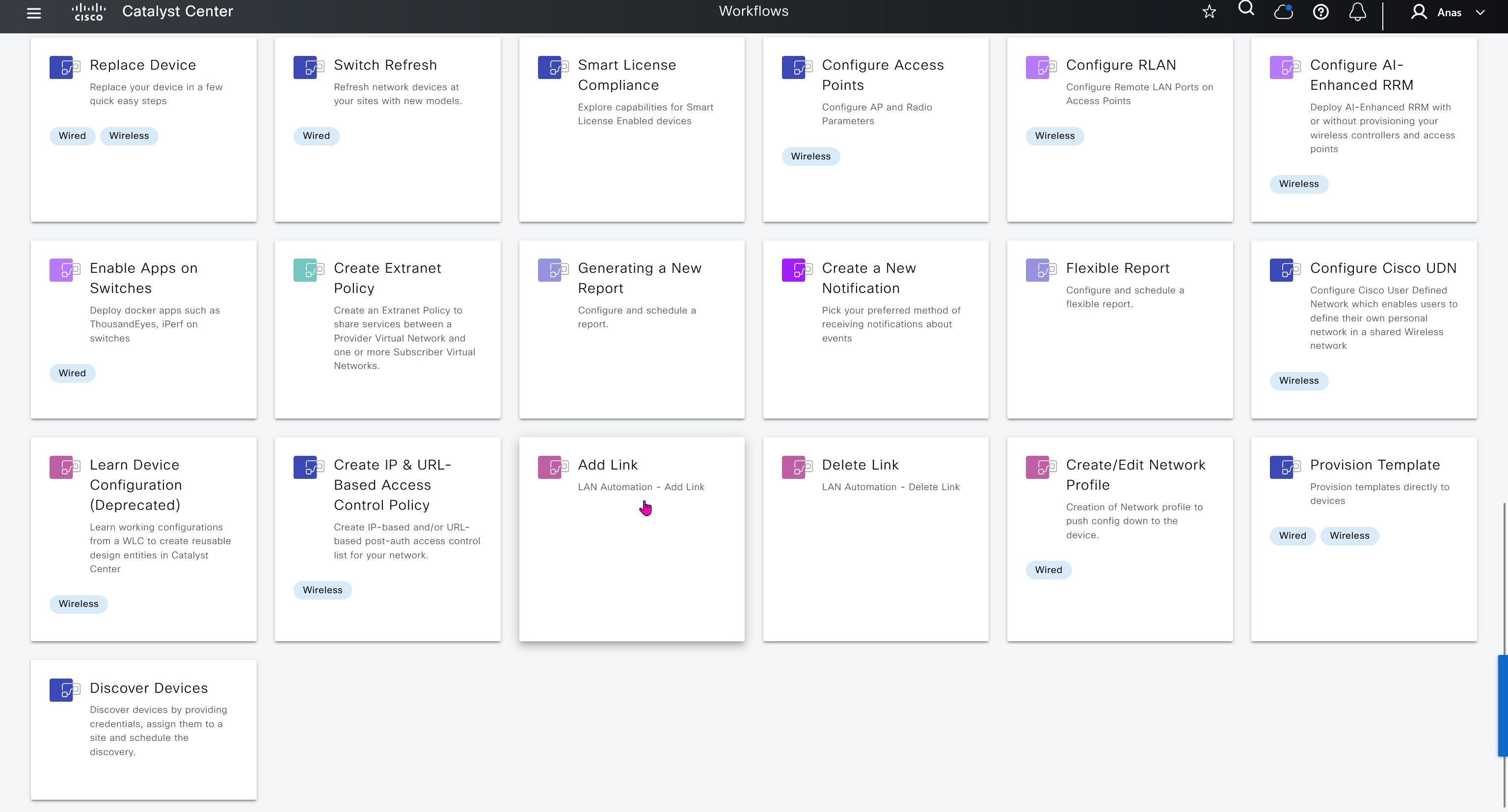Image resolution: width=1508 pixels, height=812 pixels.
Task: Select the Provision Template workflow title
Action: 1374,465
